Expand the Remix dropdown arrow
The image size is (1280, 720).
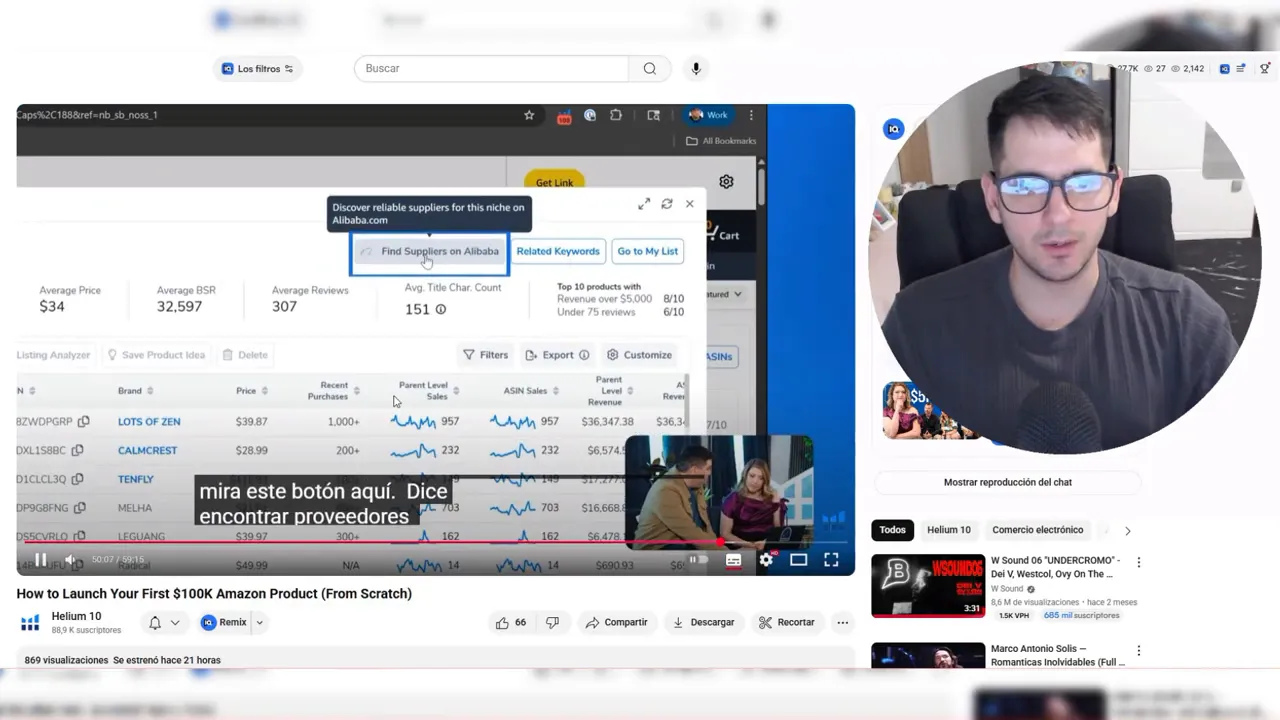pyautogui.click(x=259, y=622)
